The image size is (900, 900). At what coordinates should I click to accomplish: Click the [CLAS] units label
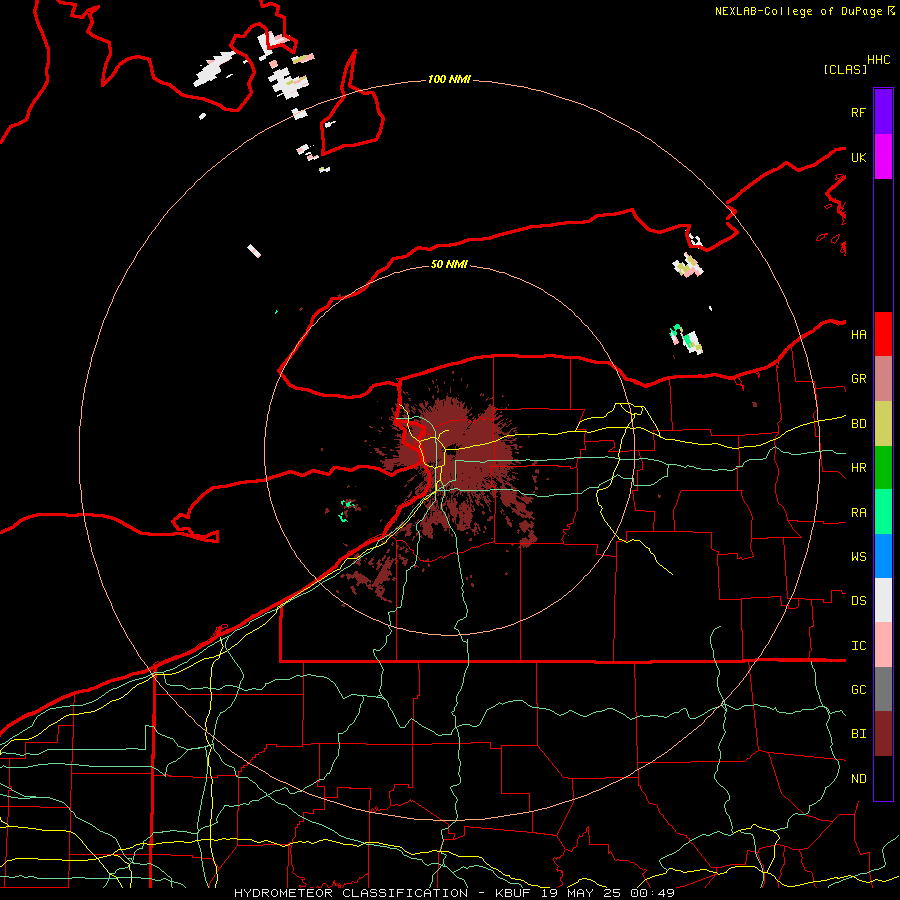point(845,69)
